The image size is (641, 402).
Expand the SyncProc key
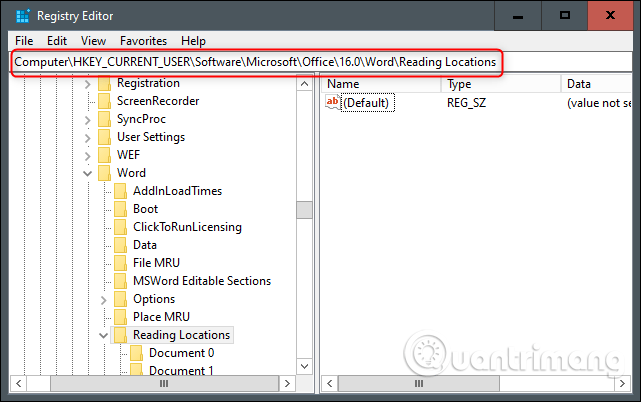[x=87, y=120]
